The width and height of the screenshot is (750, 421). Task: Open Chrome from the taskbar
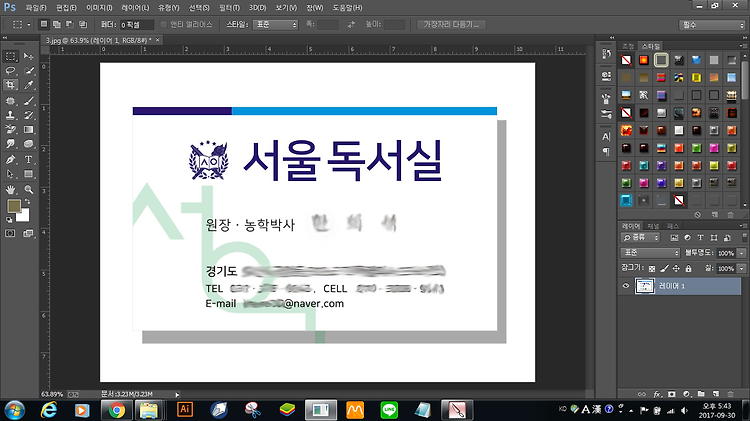[x=116, y=410]
